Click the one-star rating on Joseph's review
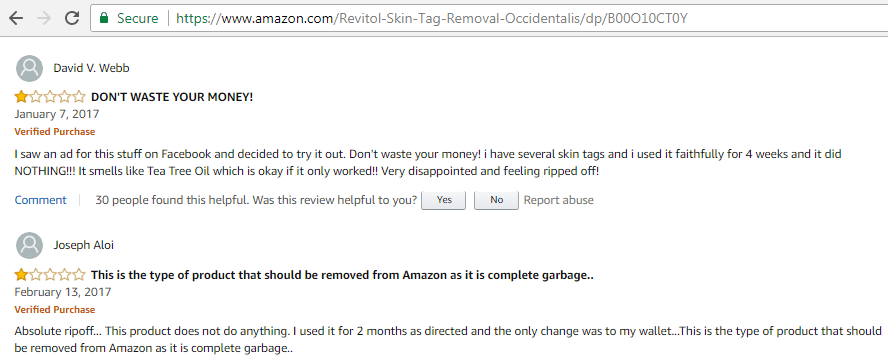 click(x=50, y=276)
